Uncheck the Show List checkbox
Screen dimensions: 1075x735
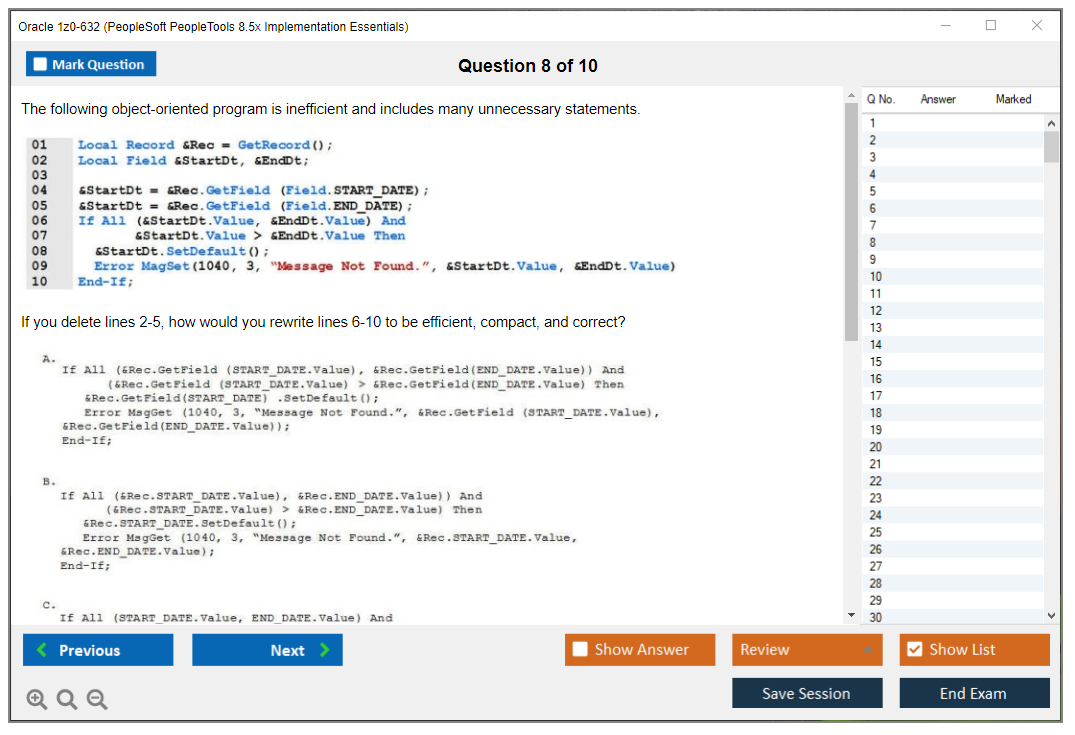point(913,649)
